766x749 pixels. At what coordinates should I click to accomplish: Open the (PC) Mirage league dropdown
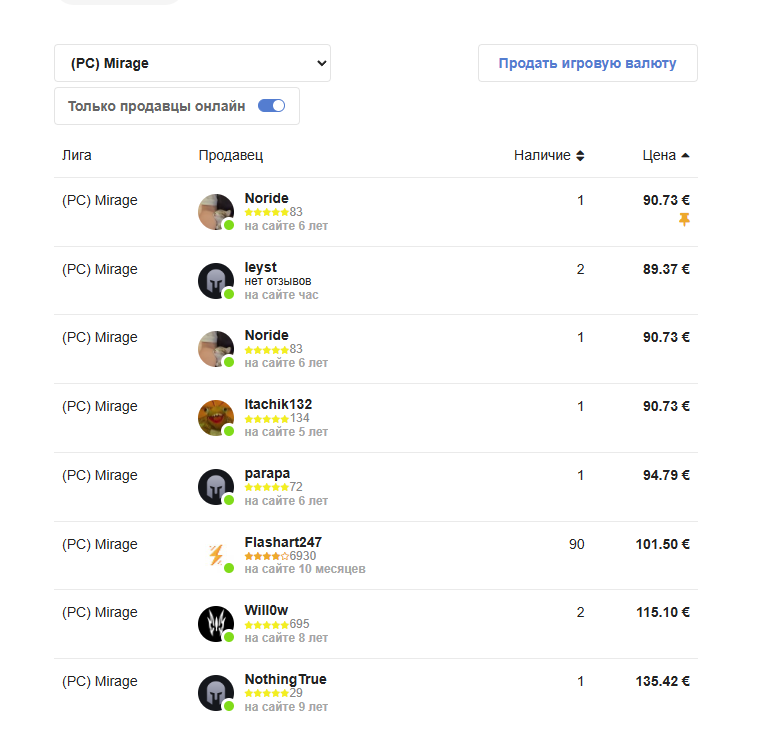192,63
